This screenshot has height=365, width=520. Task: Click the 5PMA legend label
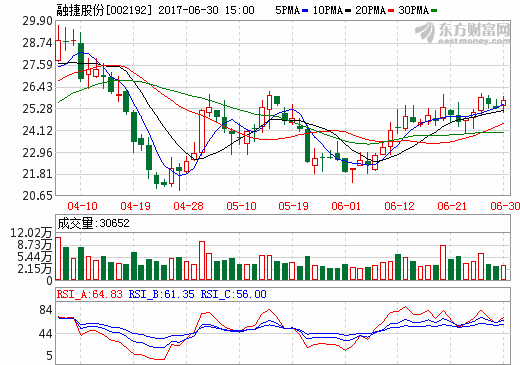click(288, 10)
